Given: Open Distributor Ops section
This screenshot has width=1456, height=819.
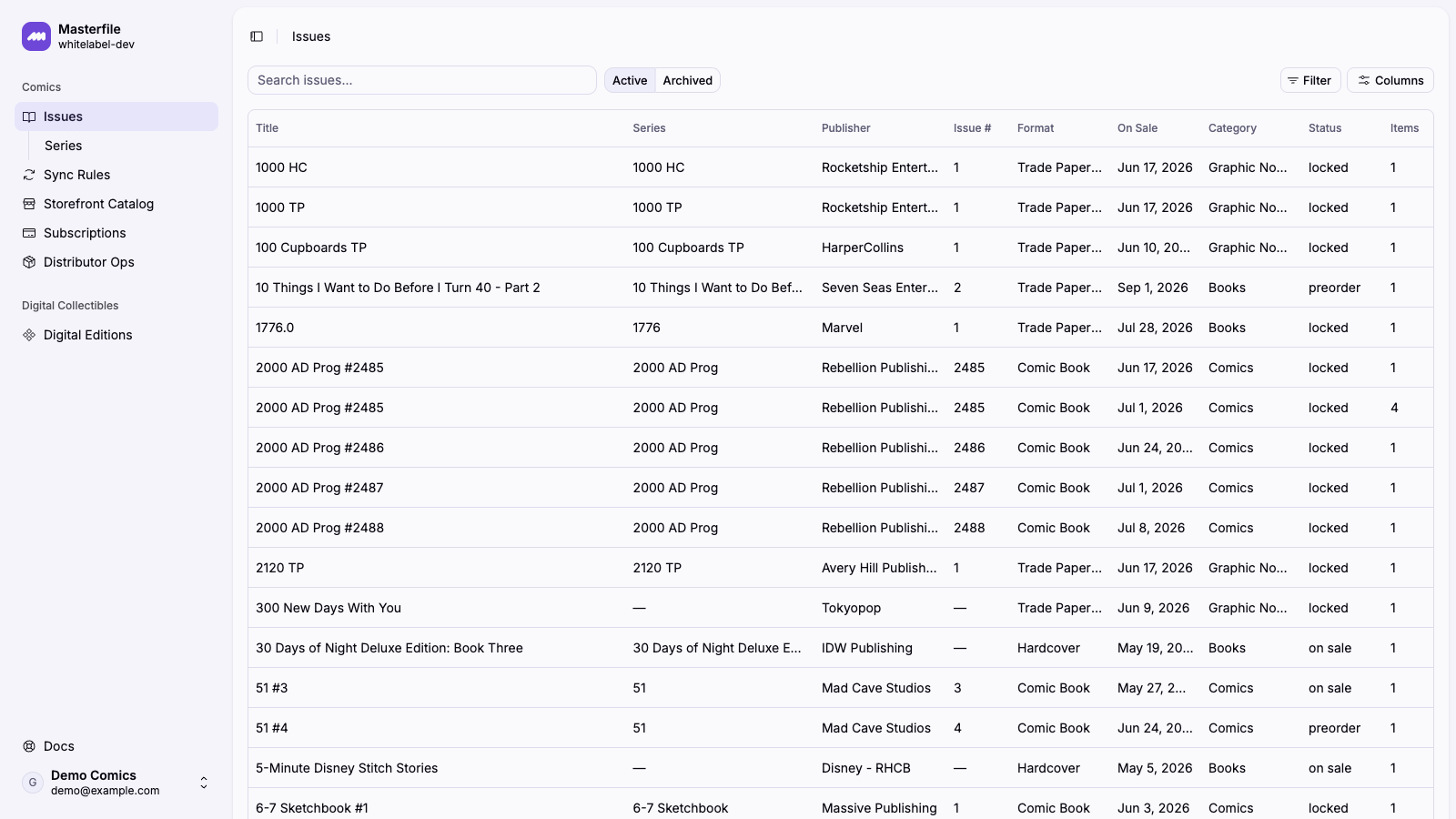Looking at the screenshot, I should (x=116, y=262).
